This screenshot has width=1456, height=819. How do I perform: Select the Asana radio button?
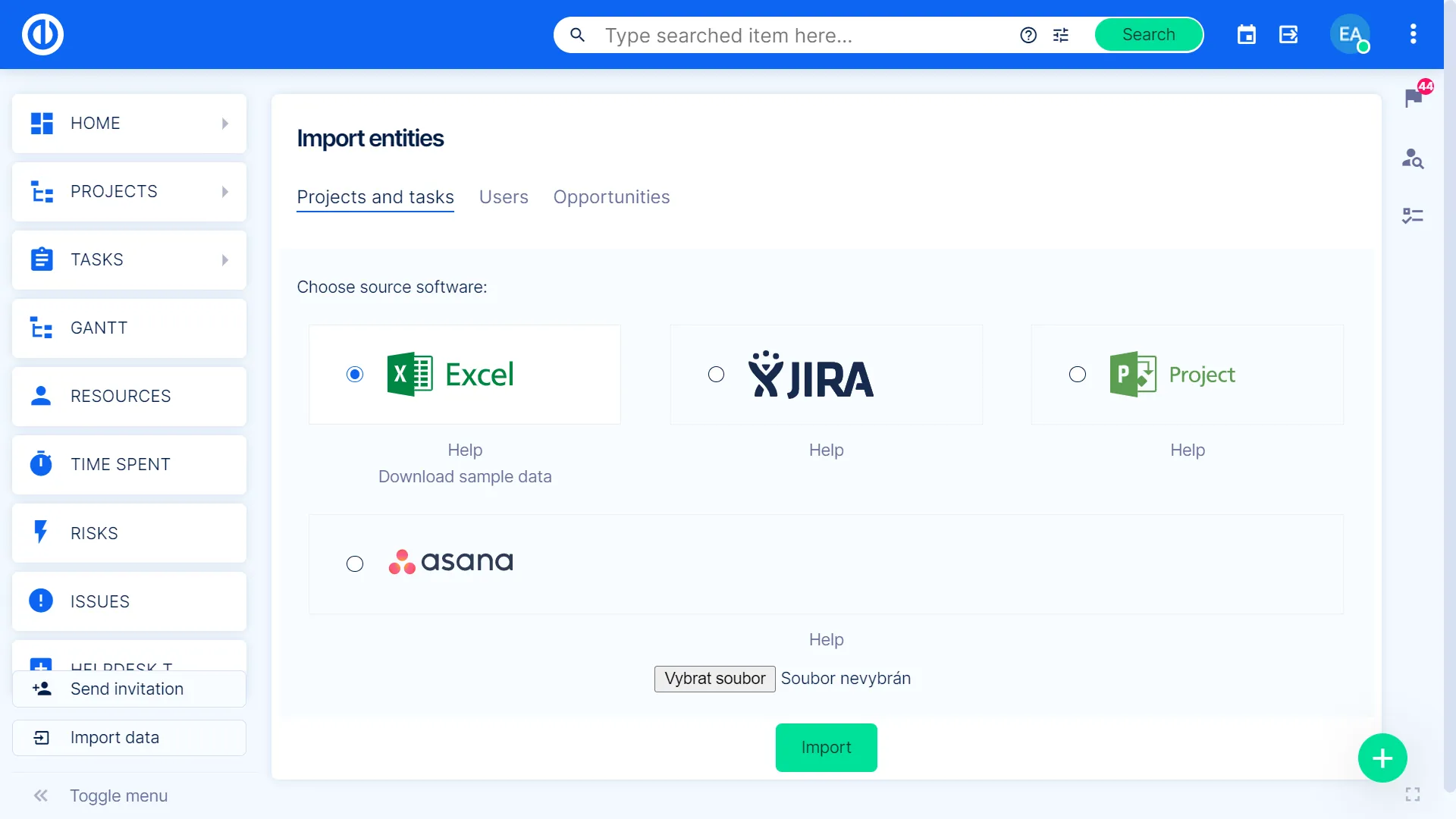click(x=355, y=564)
